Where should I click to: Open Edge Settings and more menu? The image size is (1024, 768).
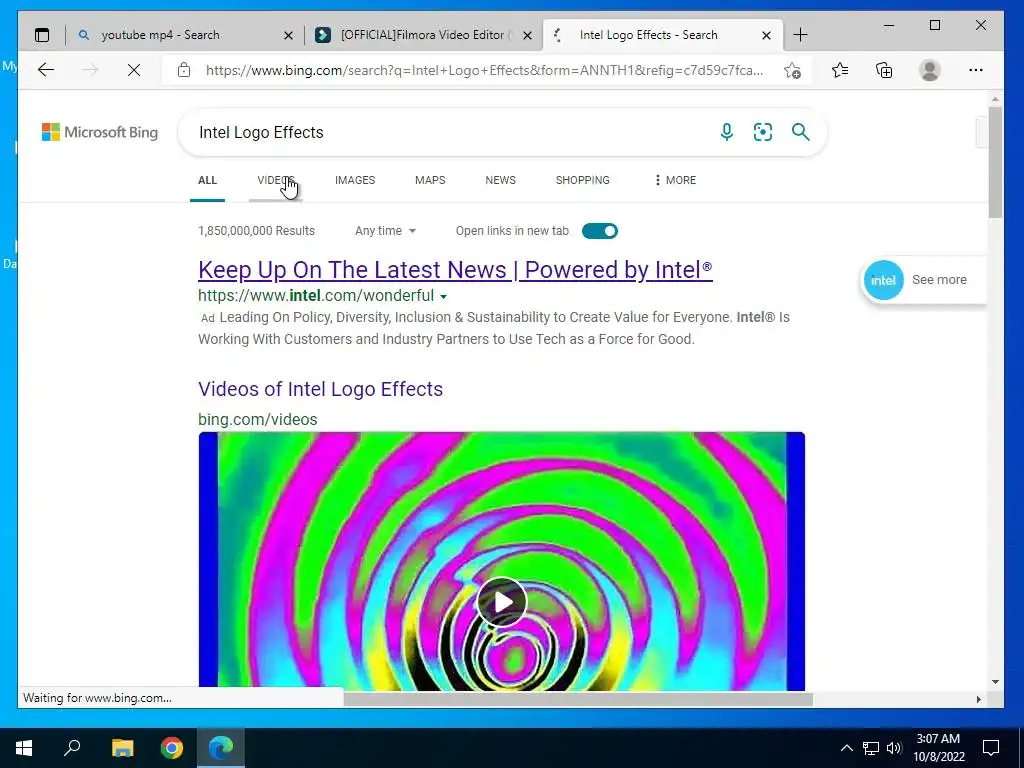976,70
